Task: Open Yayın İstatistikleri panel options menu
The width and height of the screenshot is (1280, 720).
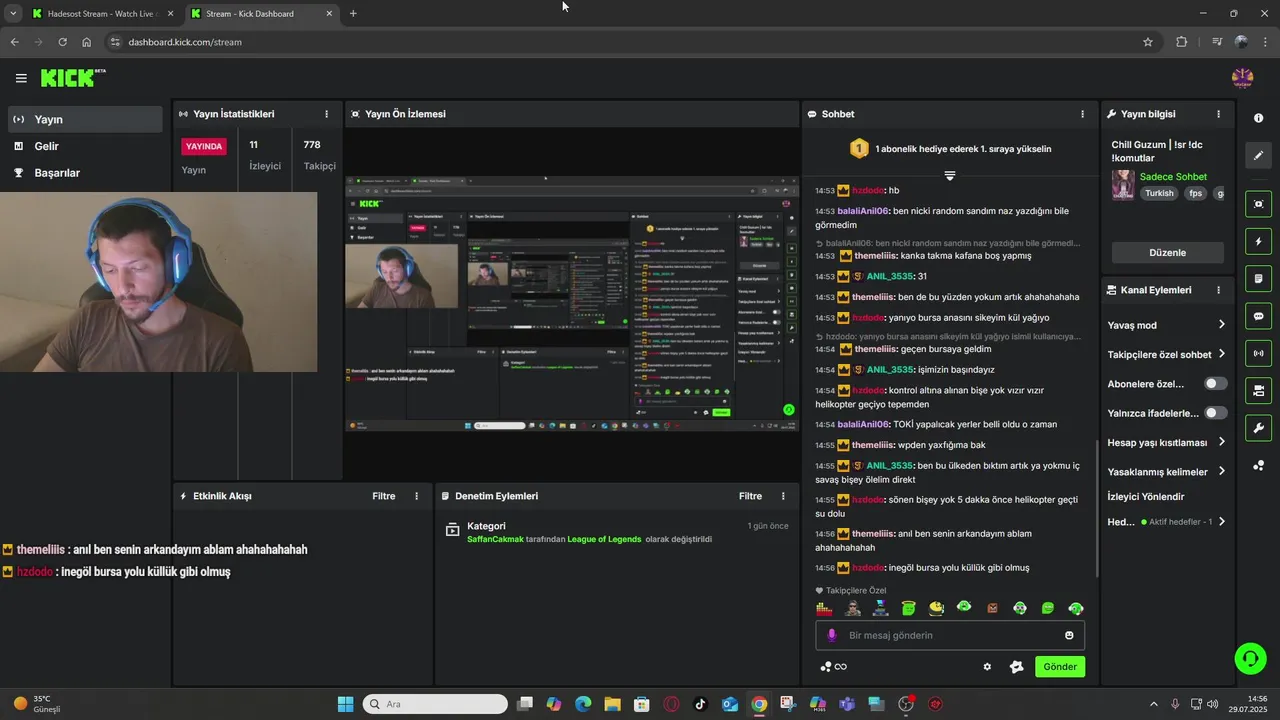Action: coord(326,114)
